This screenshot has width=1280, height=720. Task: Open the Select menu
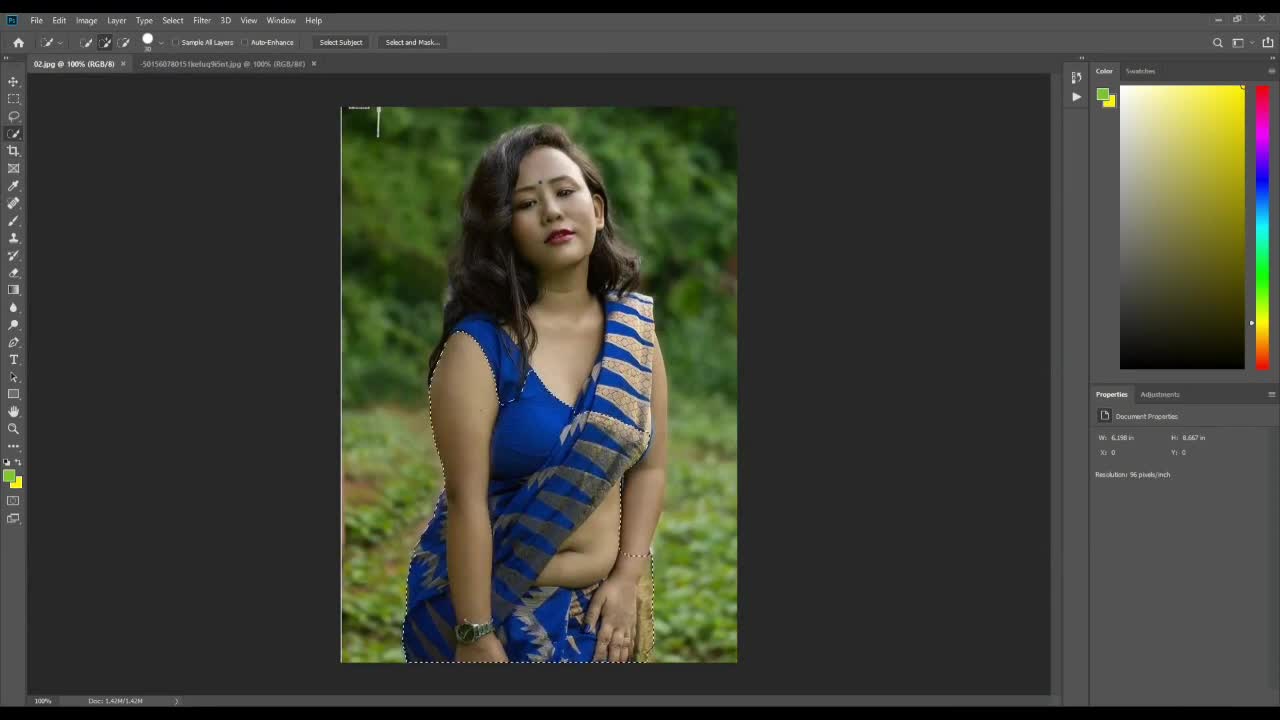coord(173,20)
